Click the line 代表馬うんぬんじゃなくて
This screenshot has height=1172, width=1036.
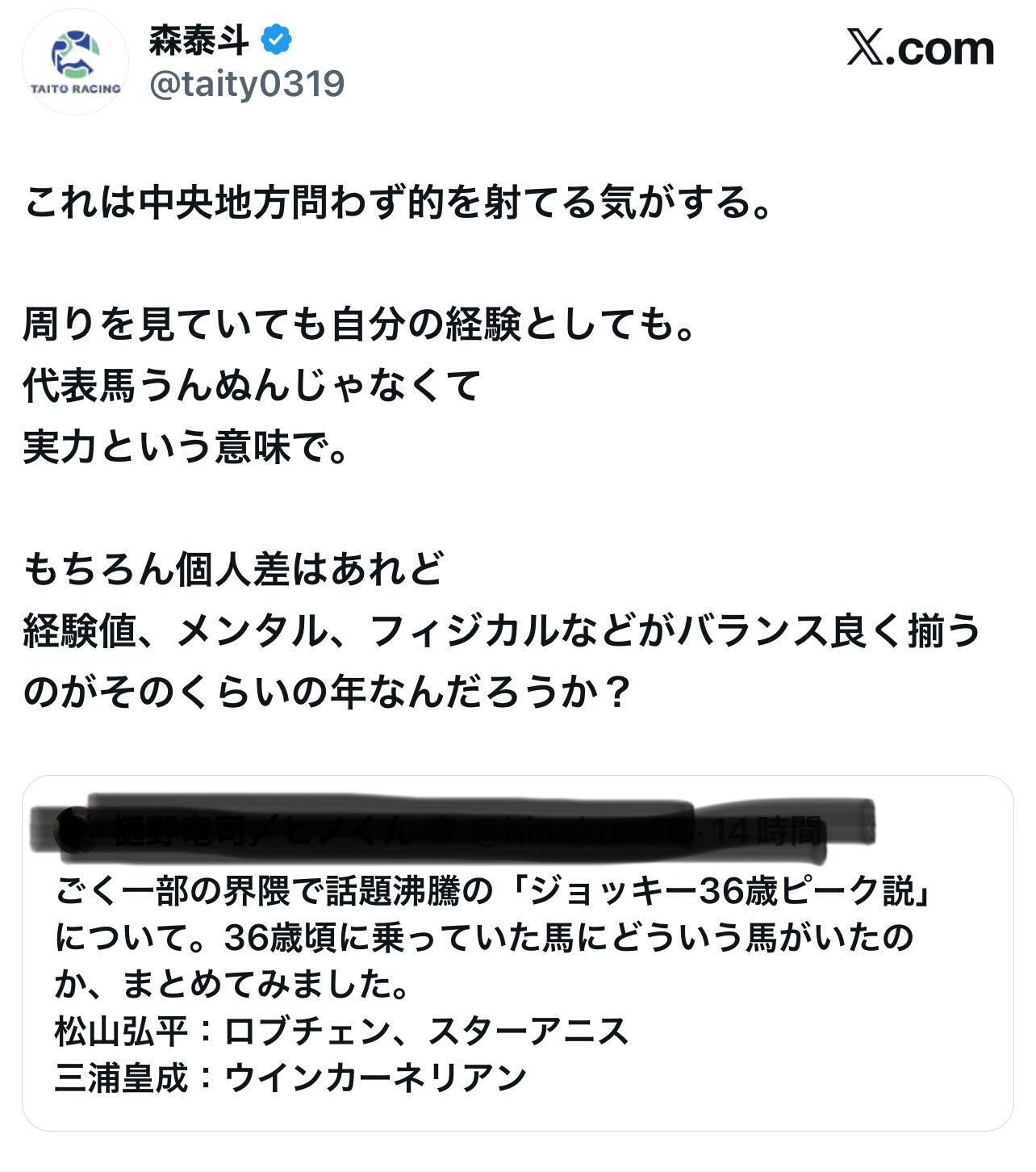click(x=252, y=385)
